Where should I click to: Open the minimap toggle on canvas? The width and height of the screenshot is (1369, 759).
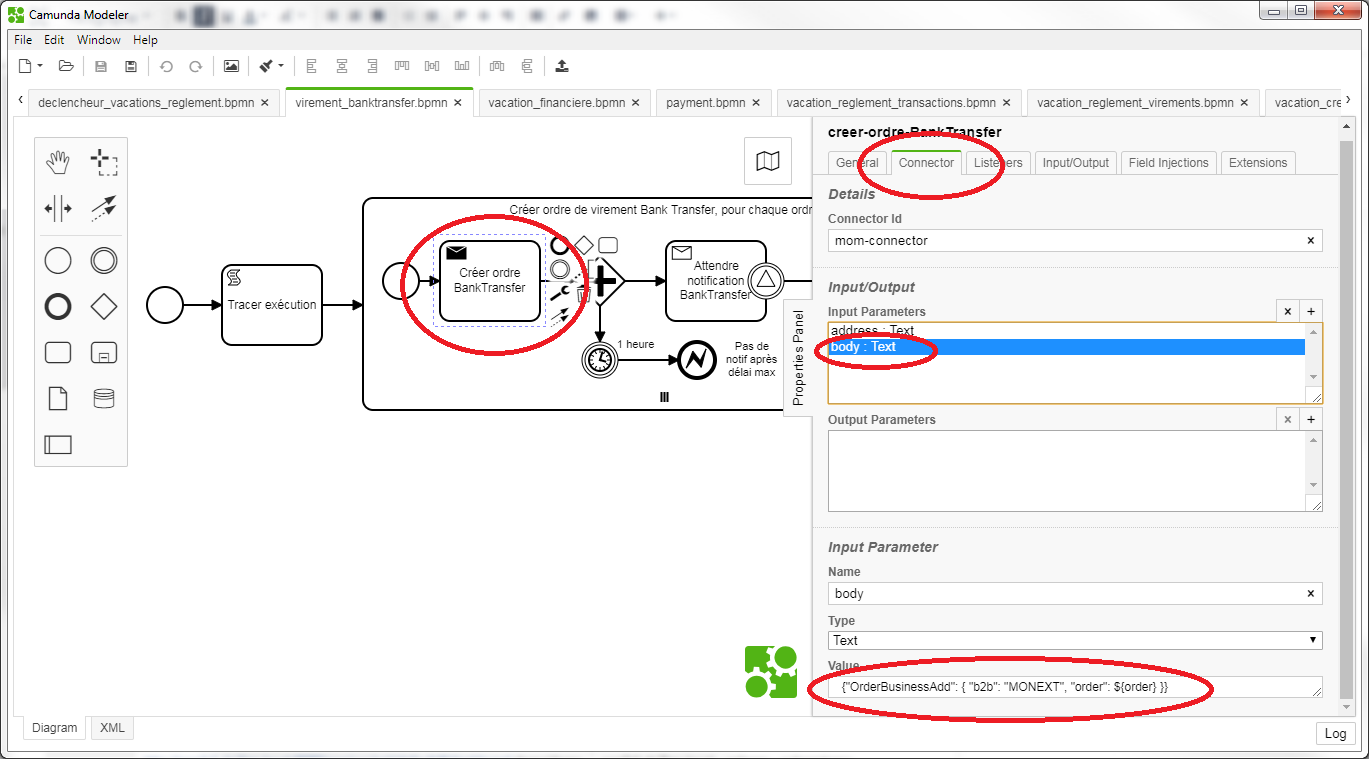pyautogui.click(x=768, y=161)
